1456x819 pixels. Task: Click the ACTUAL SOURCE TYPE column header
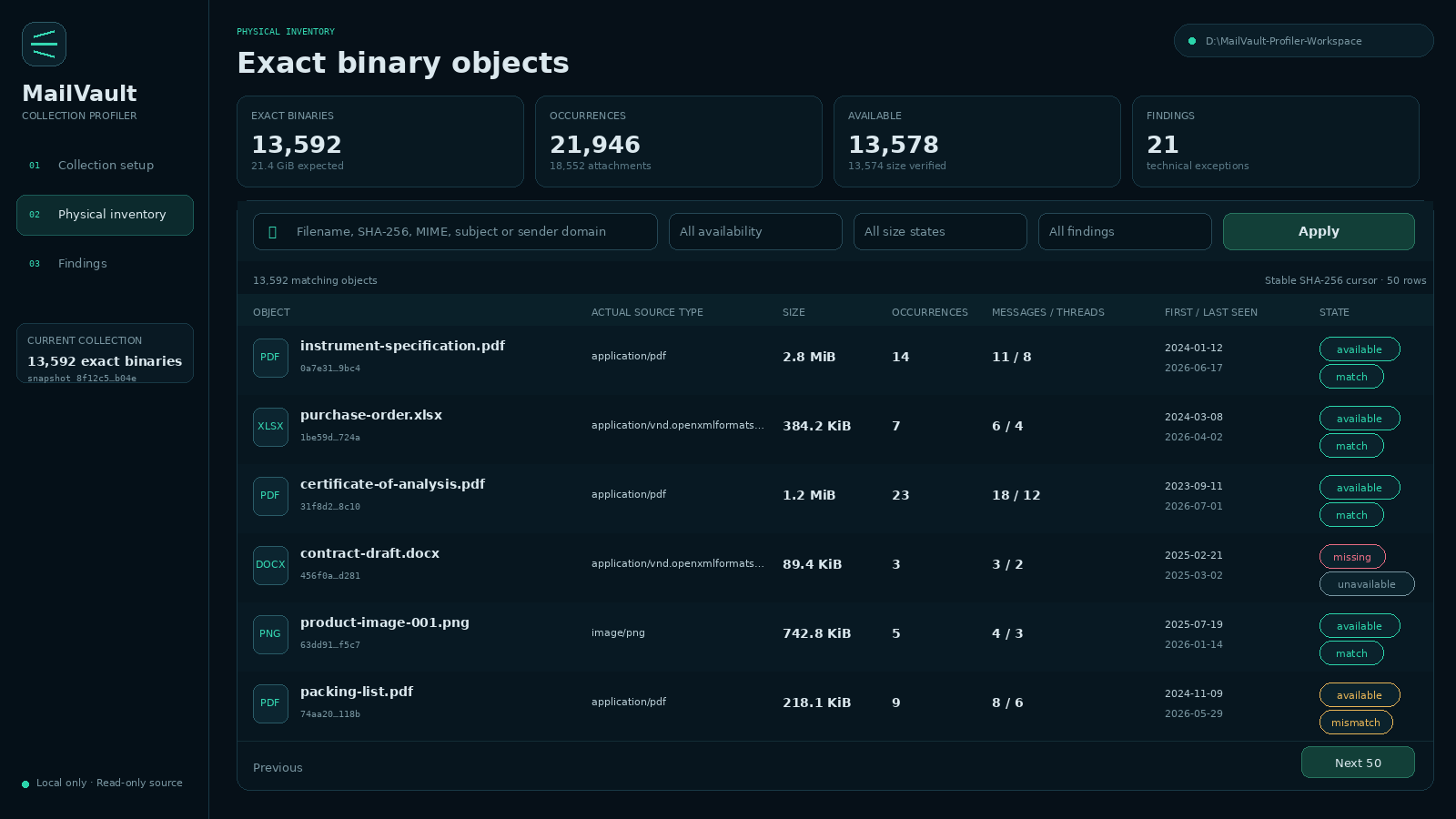pyautogui.click(x=647, y=312)
